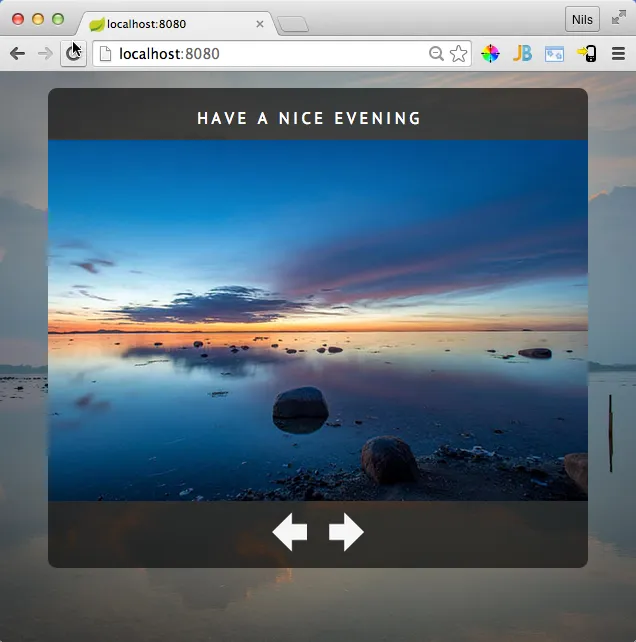Screen dimensions: 636x642
Task: Open the color wheel extension
Action: point(490,54)
